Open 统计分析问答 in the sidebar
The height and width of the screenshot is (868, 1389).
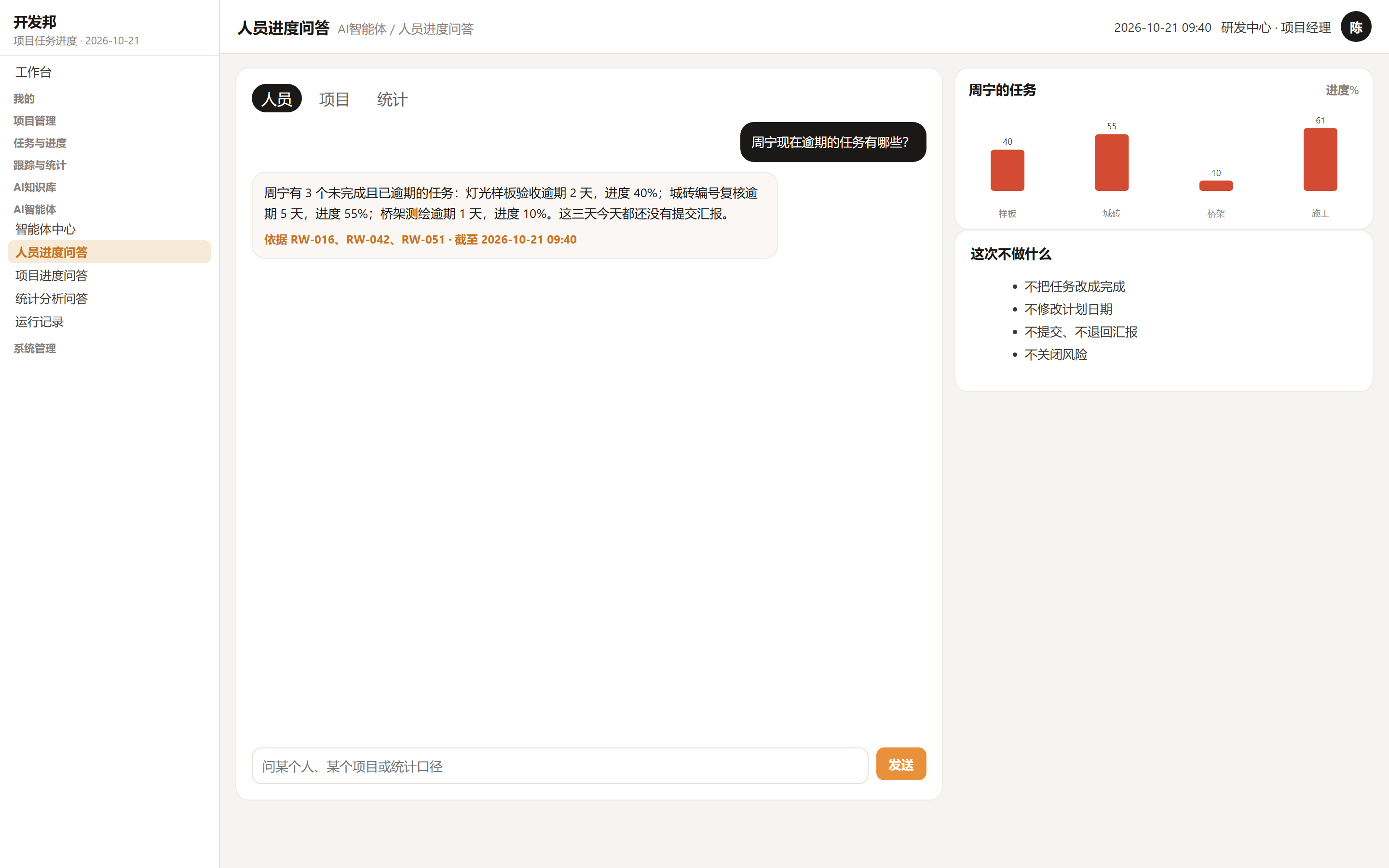click(109, 298)
